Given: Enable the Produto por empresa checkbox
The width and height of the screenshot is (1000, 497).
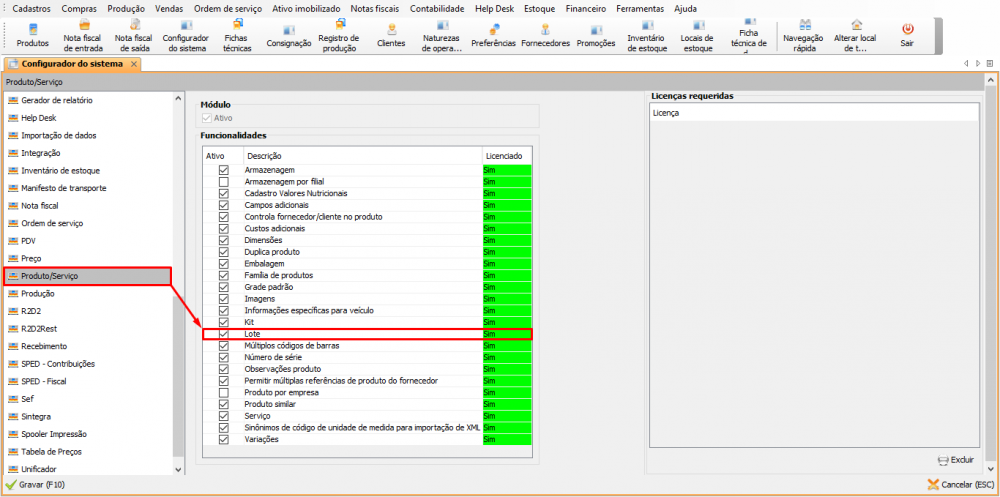Looking at the screenshot, I should pos(223,393).
